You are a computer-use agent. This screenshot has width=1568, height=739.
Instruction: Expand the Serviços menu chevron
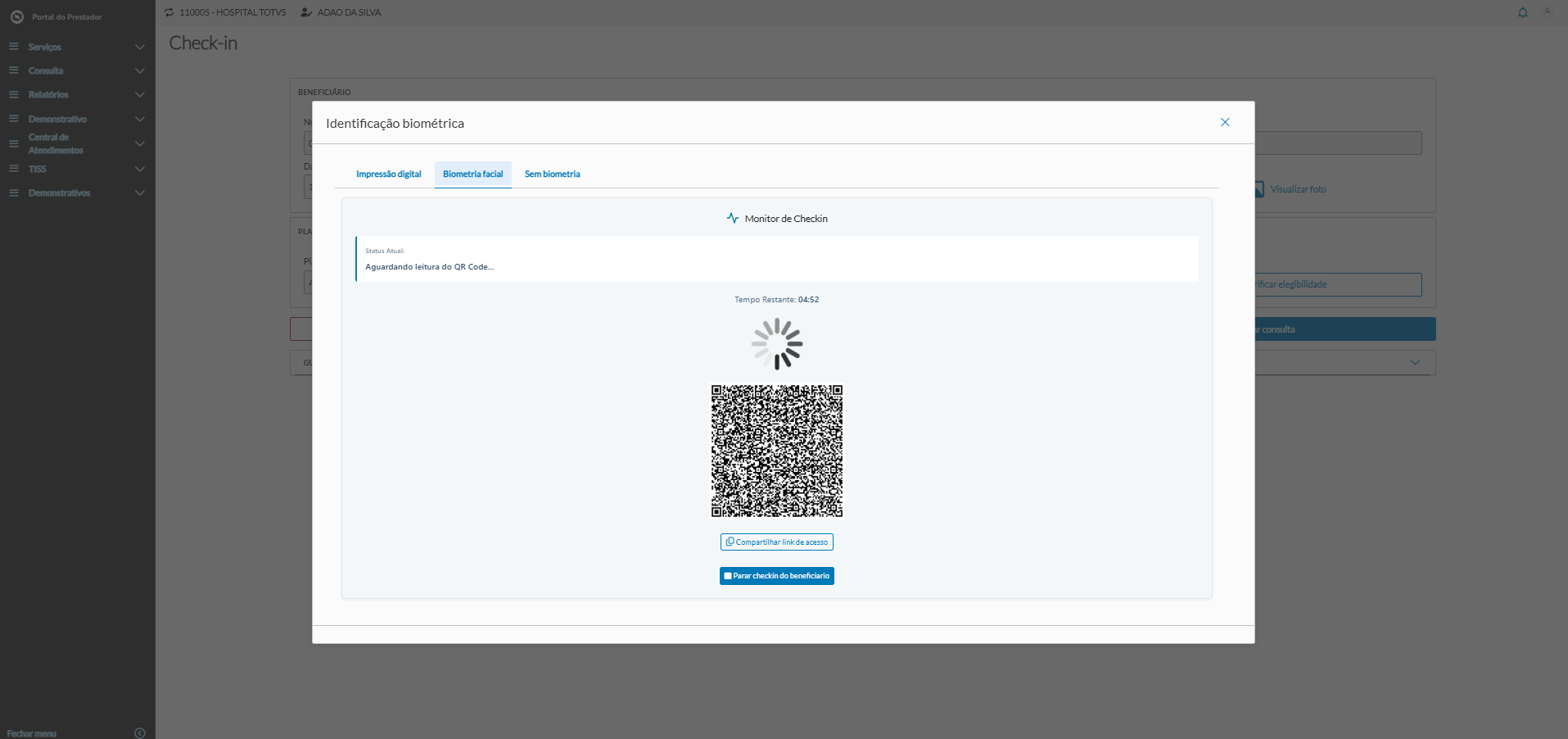pyautogui.click(x=140, y=47)
